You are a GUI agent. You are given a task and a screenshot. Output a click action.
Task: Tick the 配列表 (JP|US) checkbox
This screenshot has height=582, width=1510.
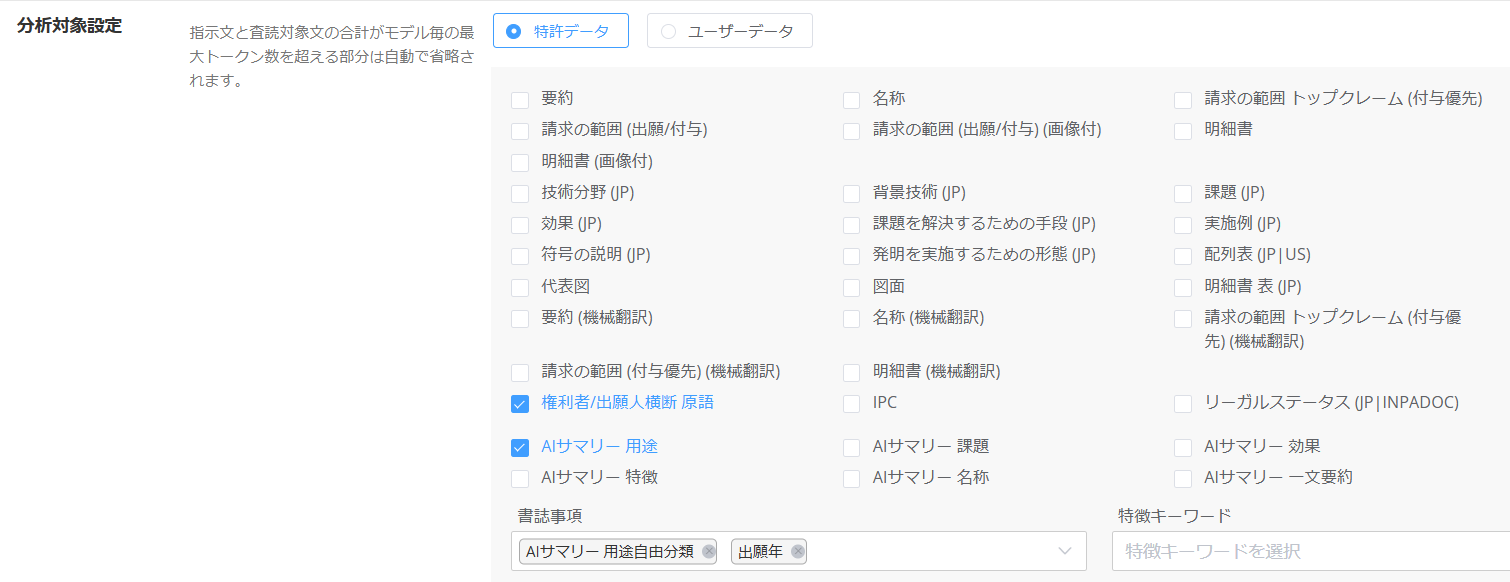coord(1183,256)
